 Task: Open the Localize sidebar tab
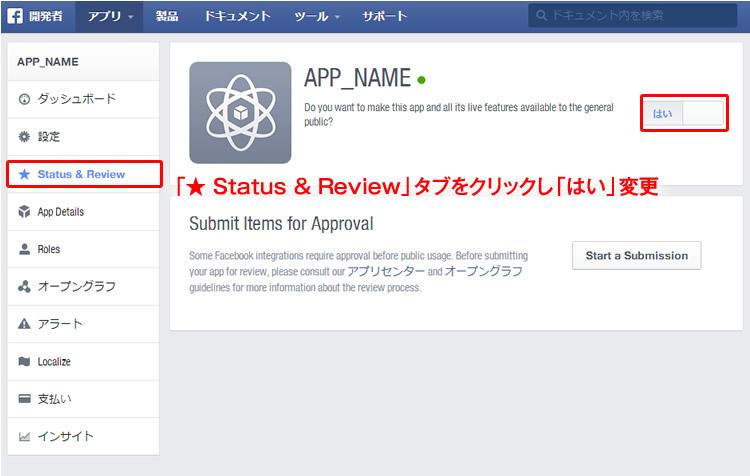(83, 361)
